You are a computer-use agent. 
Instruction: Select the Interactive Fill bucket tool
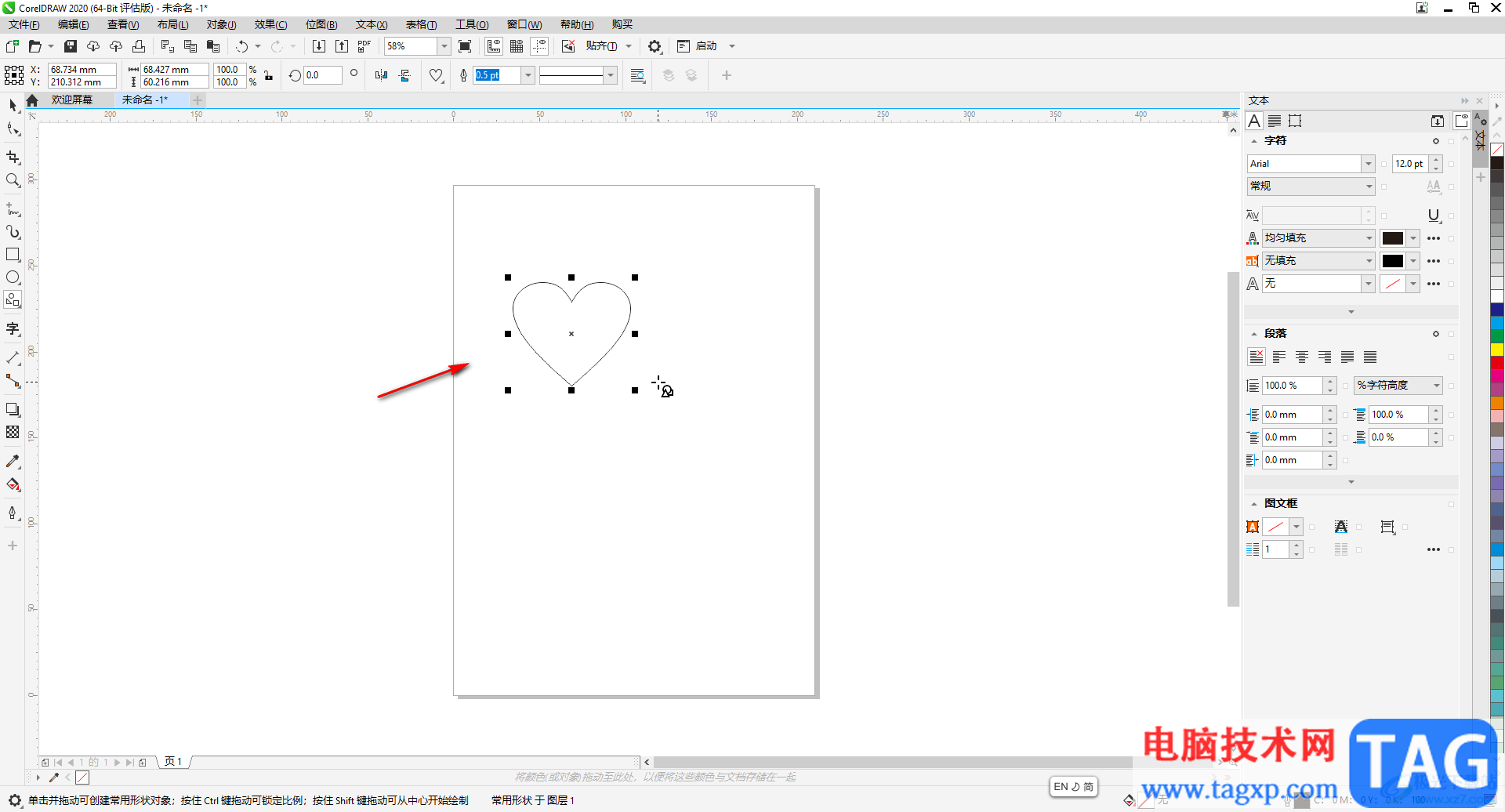(13, 484)
